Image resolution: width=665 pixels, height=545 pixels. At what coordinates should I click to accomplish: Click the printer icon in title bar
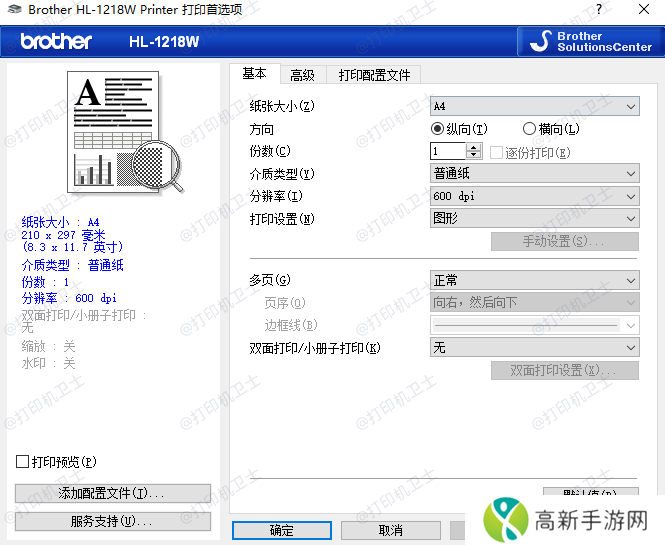point(14,9)
